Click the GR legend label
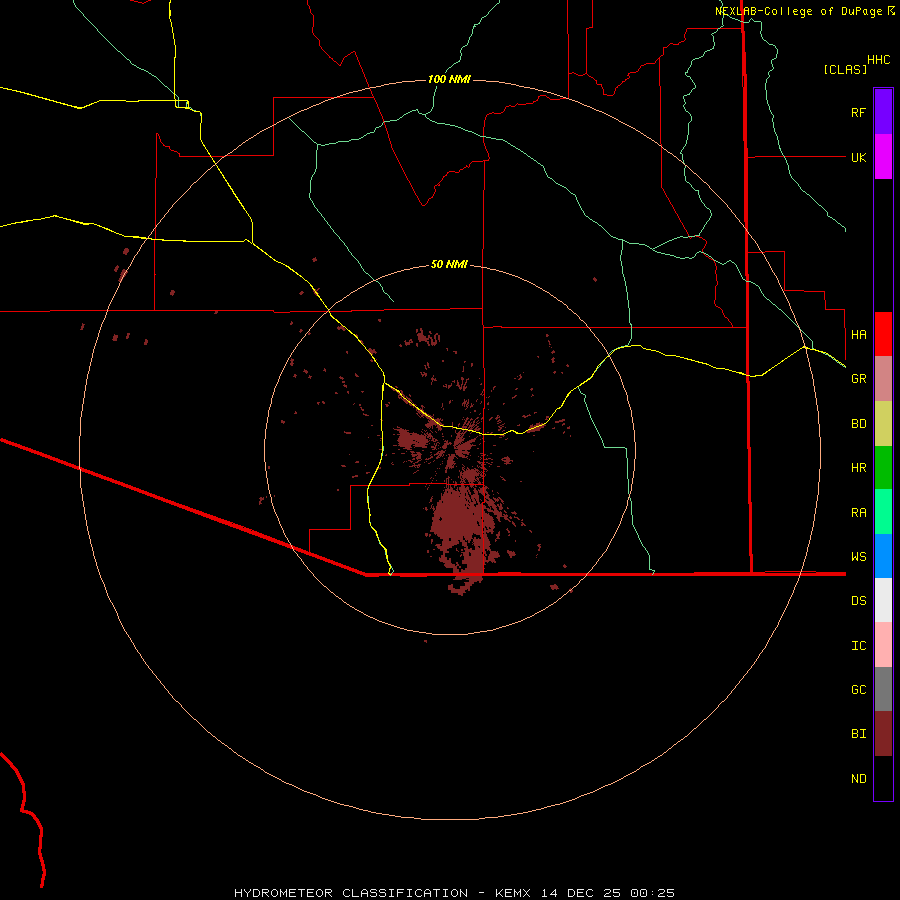The image size is (900, 900). point(858,379)
